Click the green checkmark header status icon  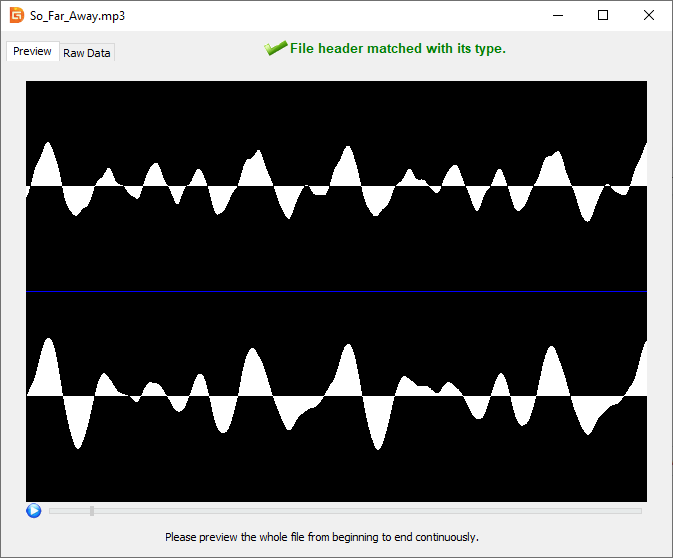pos(276,48)
